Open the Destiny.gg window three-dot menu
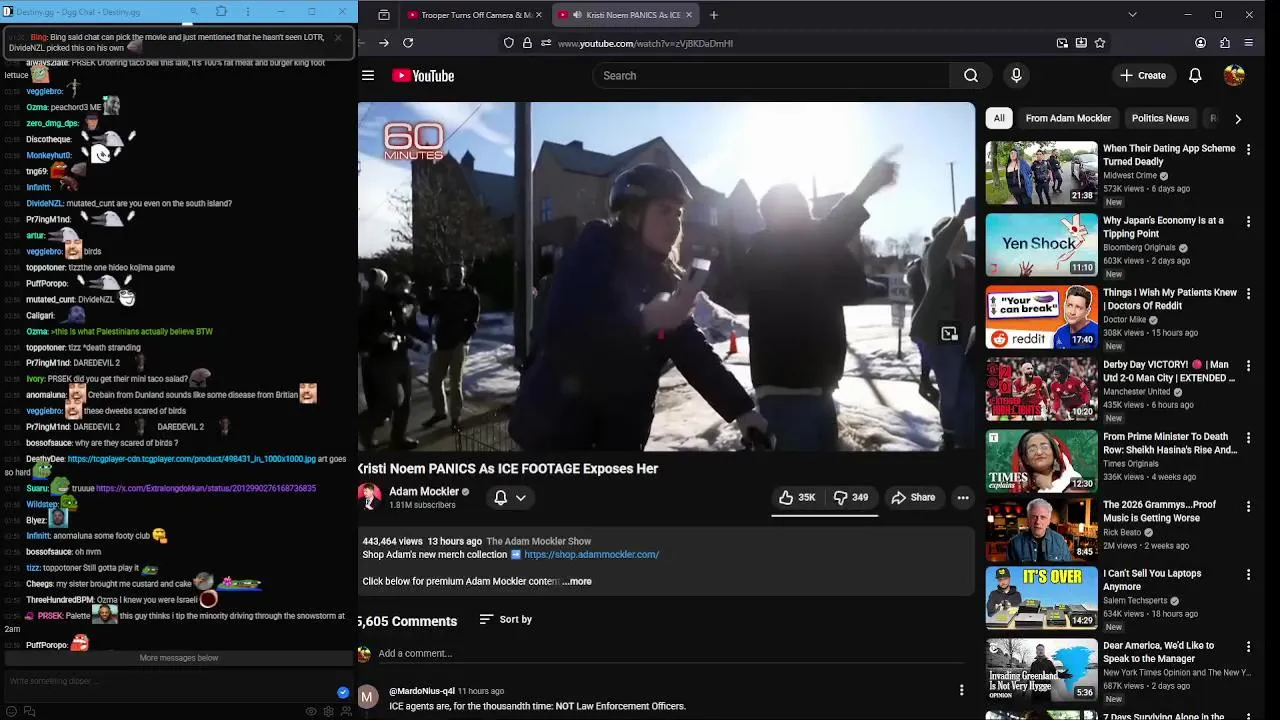The height and width of the screenshot is (720, 1280). (248, 12)
